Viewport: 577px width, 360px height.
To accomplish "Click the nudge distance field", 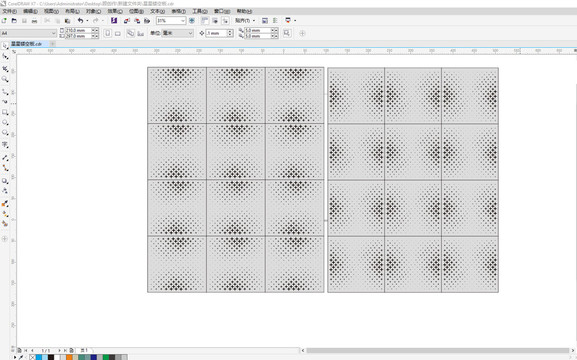I will click(216, 33).
